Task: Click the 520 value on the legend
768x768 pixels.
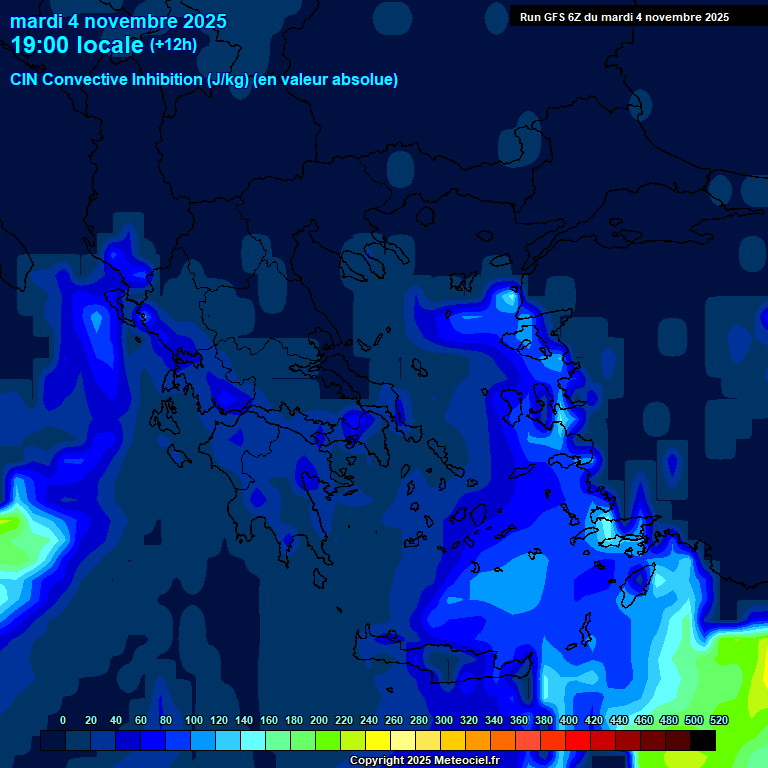Action: coord(719,720)
